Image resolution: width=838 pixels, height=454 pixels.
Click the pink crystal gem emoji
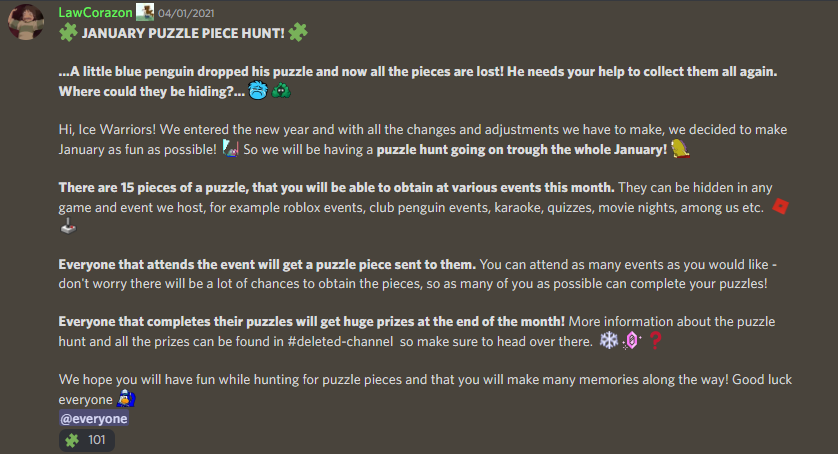[x=632, y=341]
